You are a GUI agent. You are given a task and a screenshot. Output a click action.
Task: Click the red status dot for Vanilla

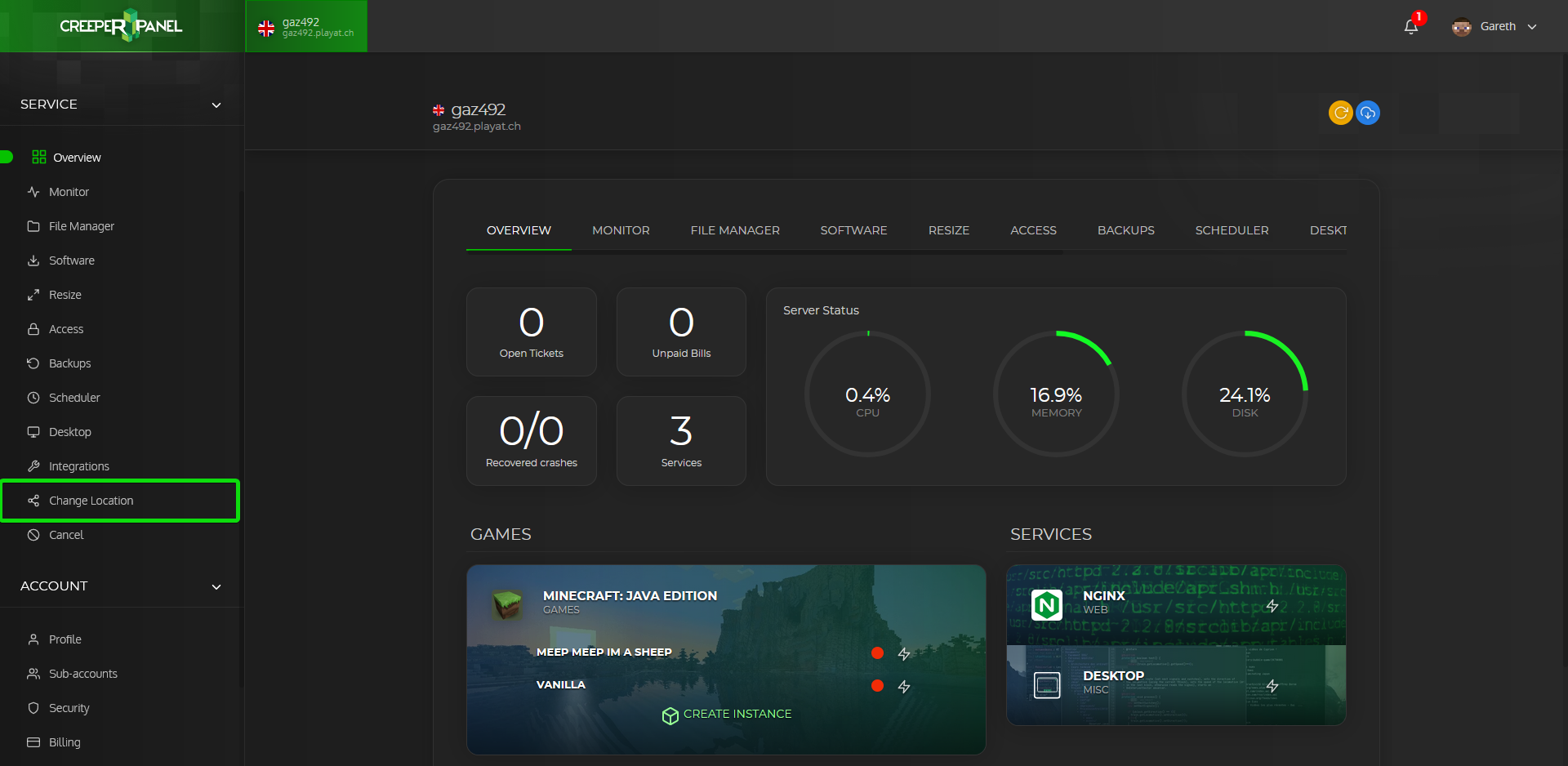pos(877,686)
